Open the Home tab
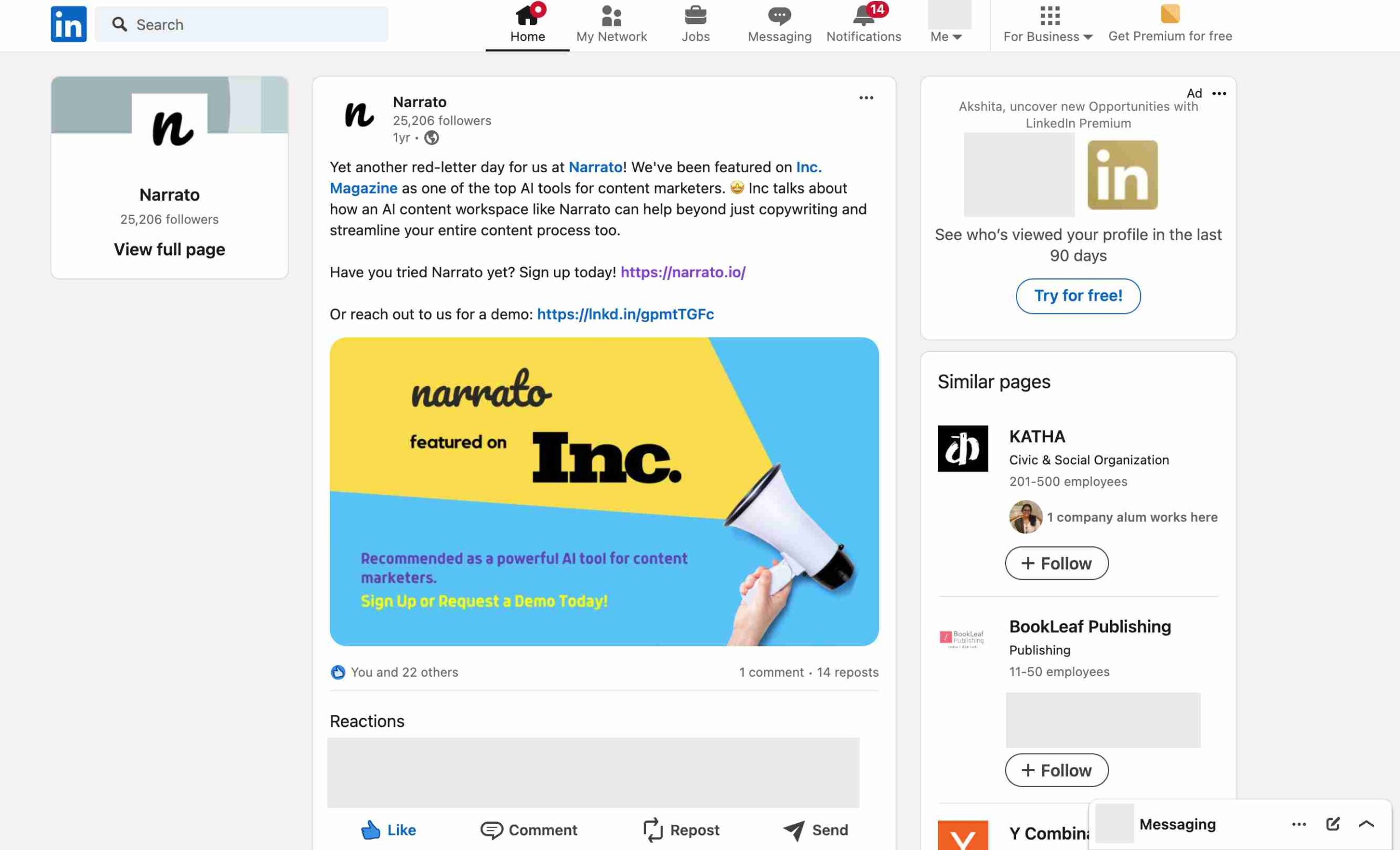This screenshot has width=1400, height=850. pyautogui.click(x=527, y=24)
